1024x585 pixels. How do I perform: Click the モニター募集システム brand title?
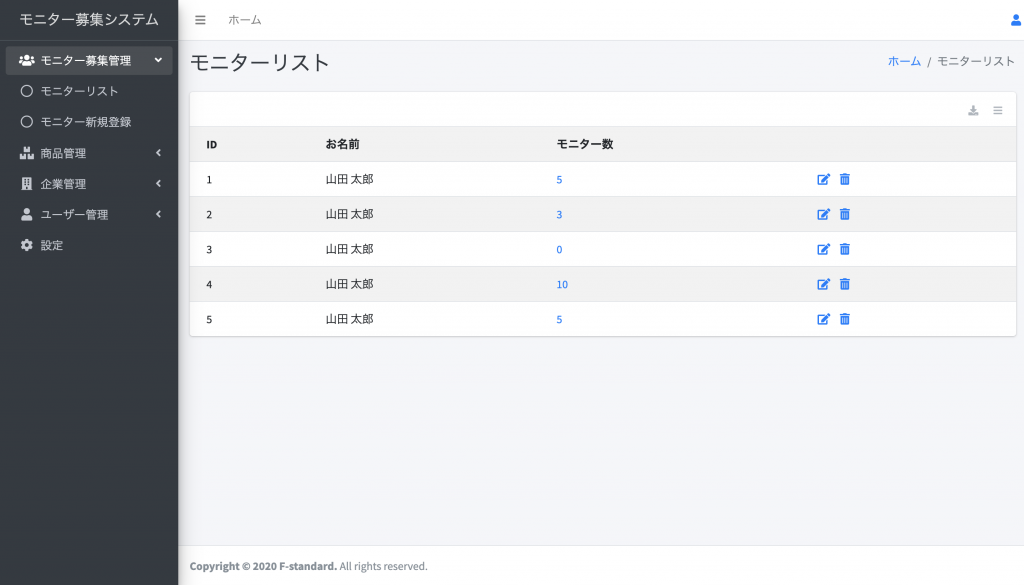coord(89,20)
